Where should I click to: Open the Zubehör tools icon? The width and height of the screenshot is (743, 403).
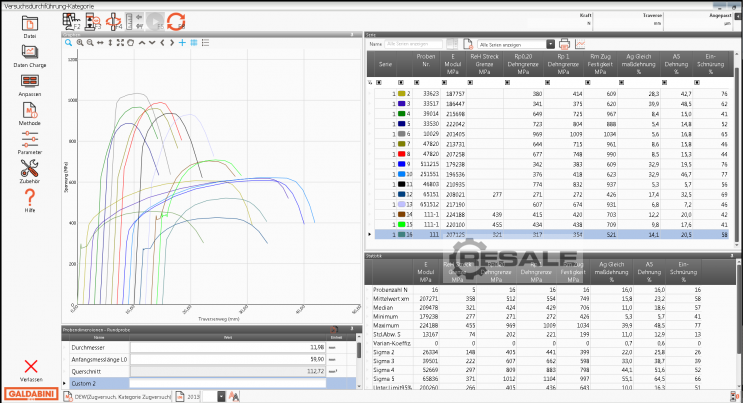tap(30, 168)
